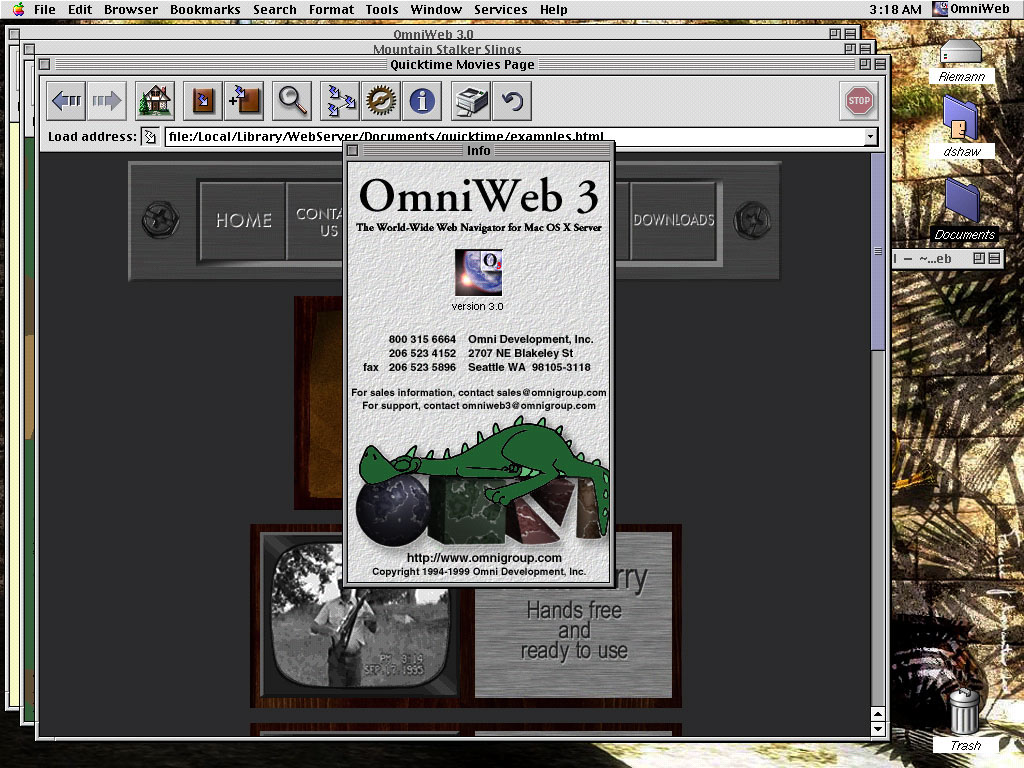Select the Documents folder on desktop
Screen dimensions: 1024x768
click(963, 210)
